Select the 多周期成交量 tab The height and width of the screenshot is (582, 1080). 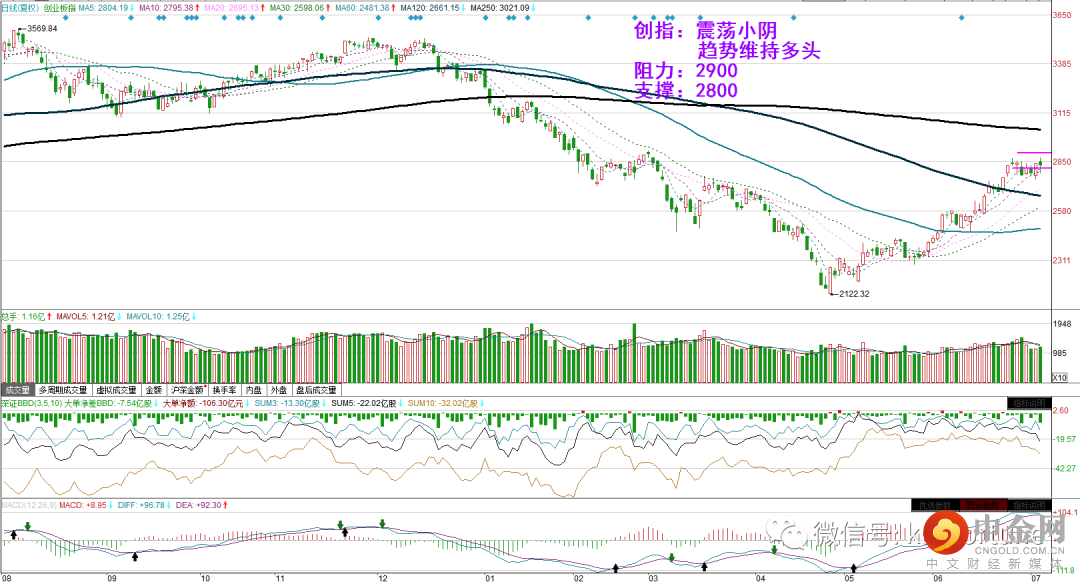(x=63, y=390)
